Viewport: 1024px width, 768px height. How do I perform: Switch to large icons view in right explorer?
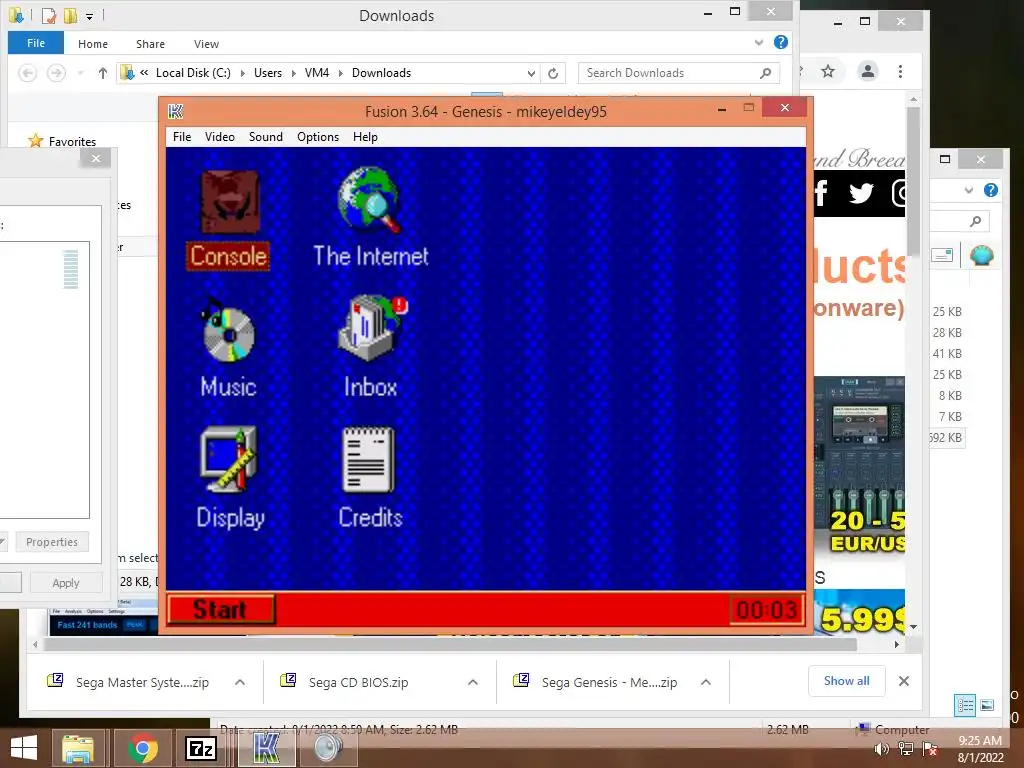987,705
